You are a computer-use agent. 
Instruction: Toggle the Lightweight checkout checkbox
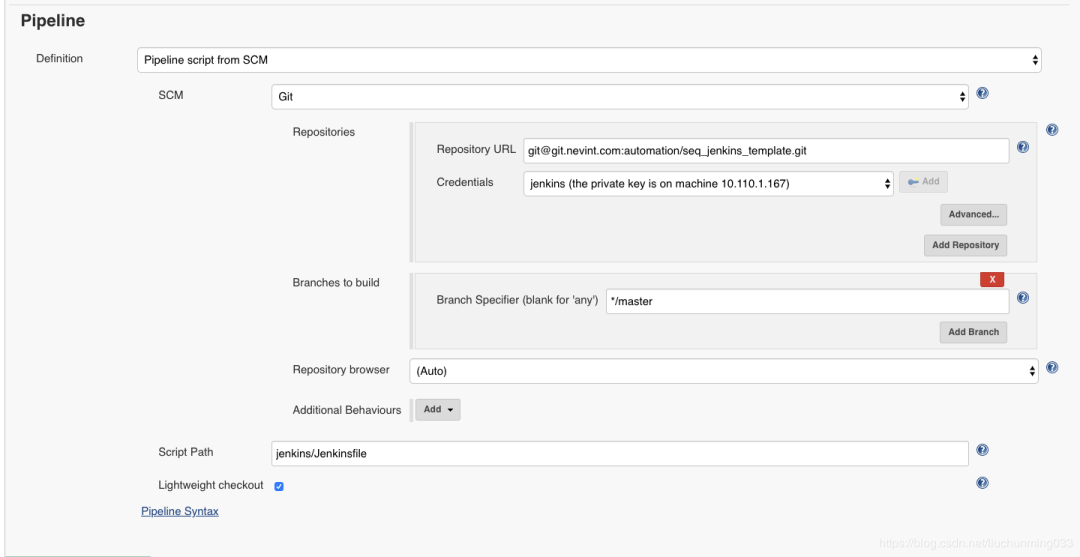click(x=279, y=486)
